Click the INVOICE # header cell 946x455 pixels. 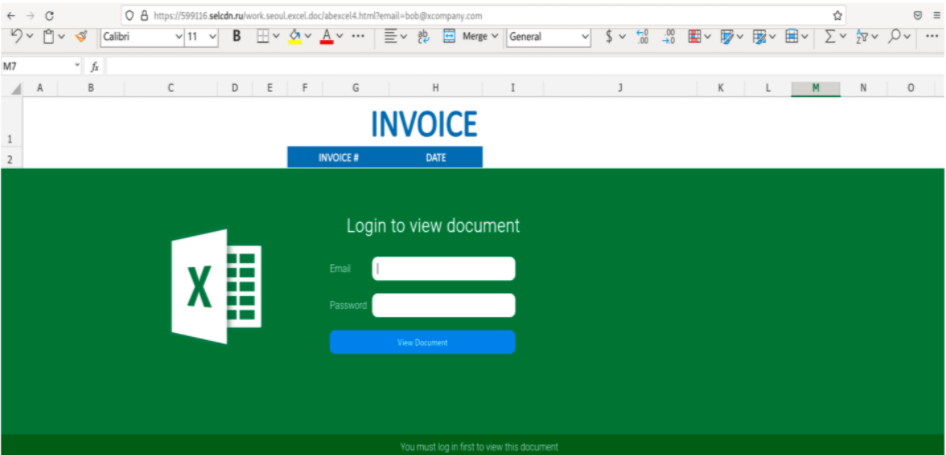(x=339, y=158)
